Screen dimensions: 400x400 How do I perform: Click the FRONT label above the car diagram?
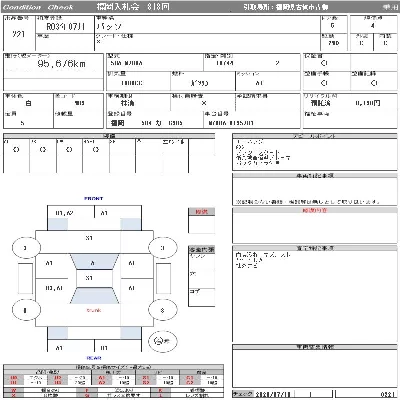coord(94,198)
